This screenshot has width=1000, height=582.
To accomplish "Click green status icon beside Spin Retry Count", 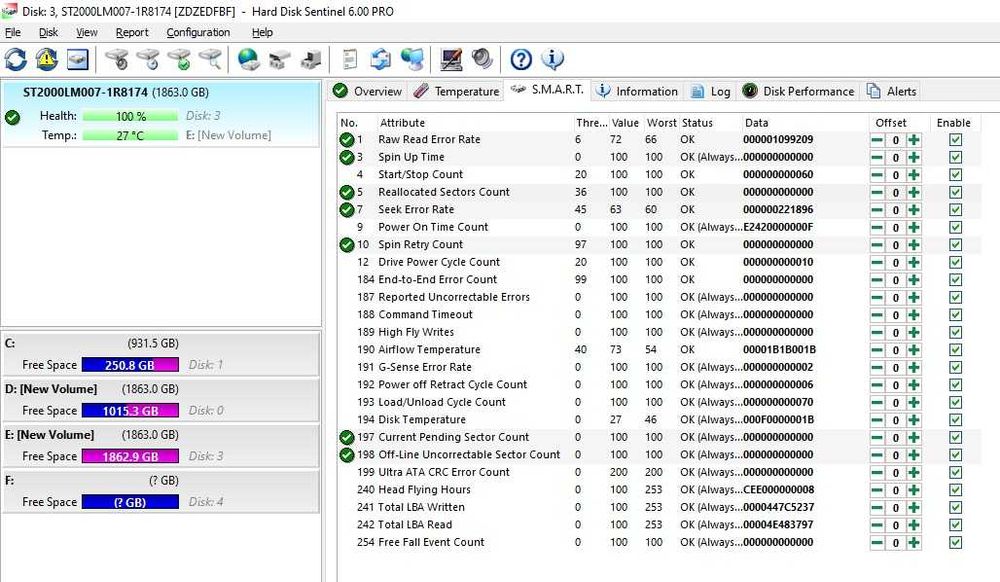I will click(x=346, y=245).
